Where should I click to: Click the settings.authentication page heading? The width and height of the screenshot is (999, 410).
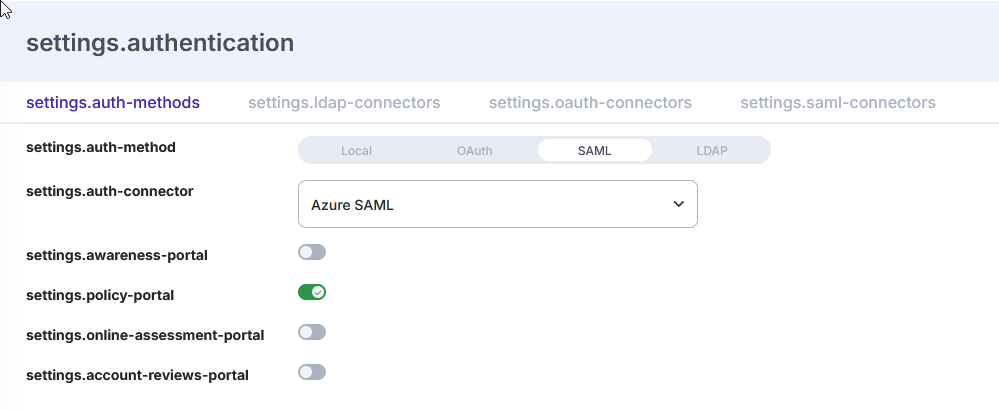[x=160, y=43]
